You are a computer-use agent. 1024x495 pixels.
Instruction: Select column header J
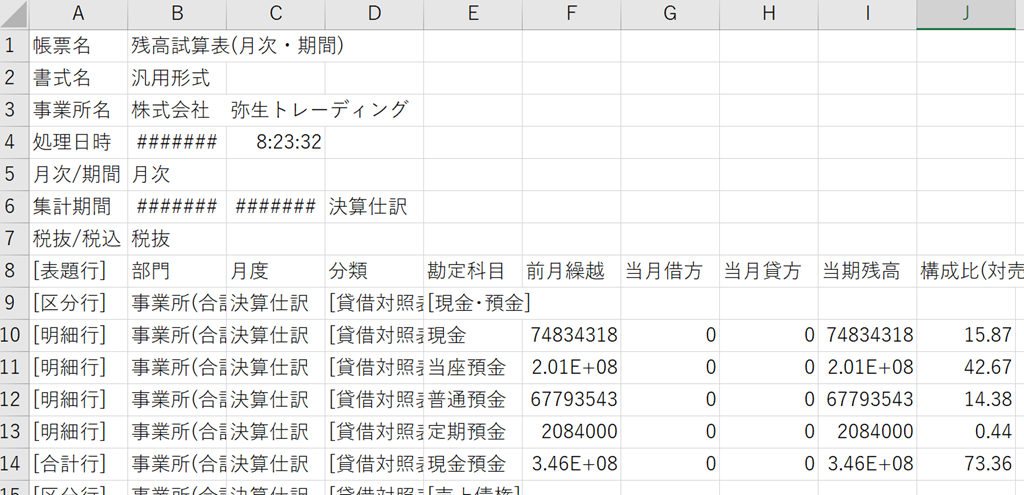tap(965, 13)
